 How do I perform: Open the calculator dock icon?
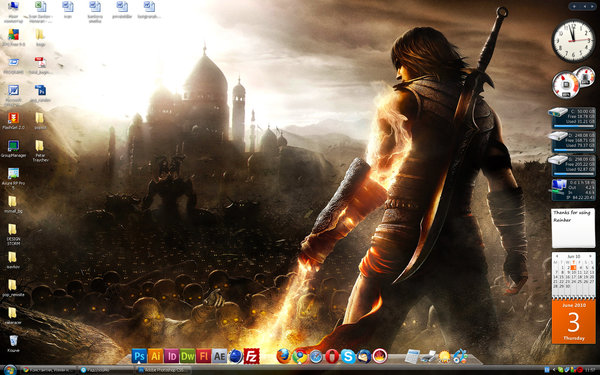click(x=412, y=356)
